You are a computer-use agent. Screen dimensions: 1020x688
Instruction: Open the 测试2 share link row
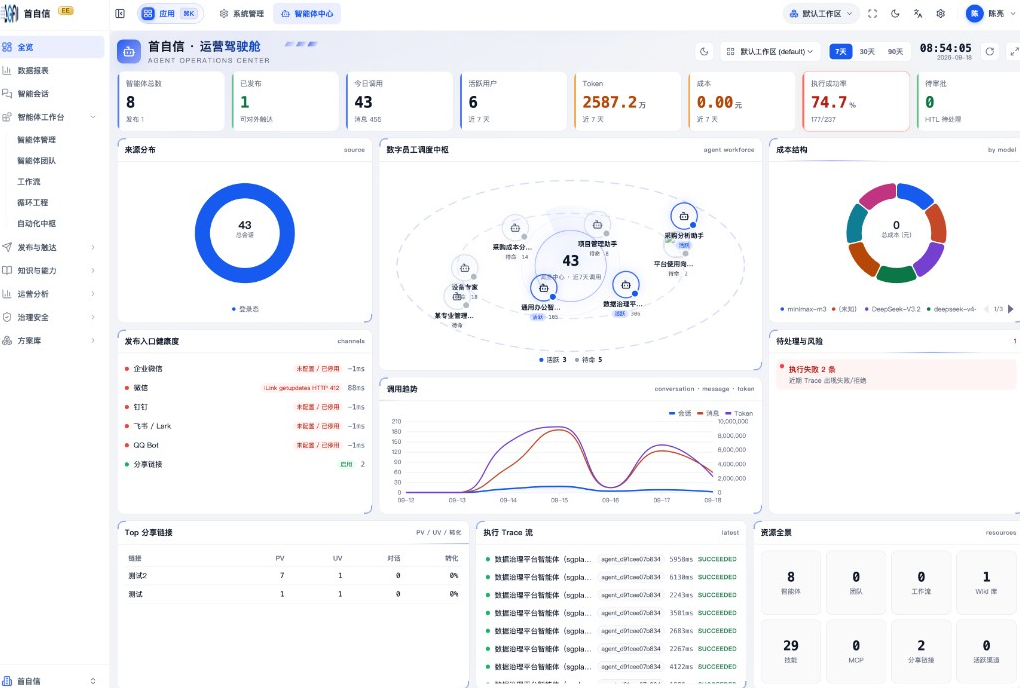293,576
